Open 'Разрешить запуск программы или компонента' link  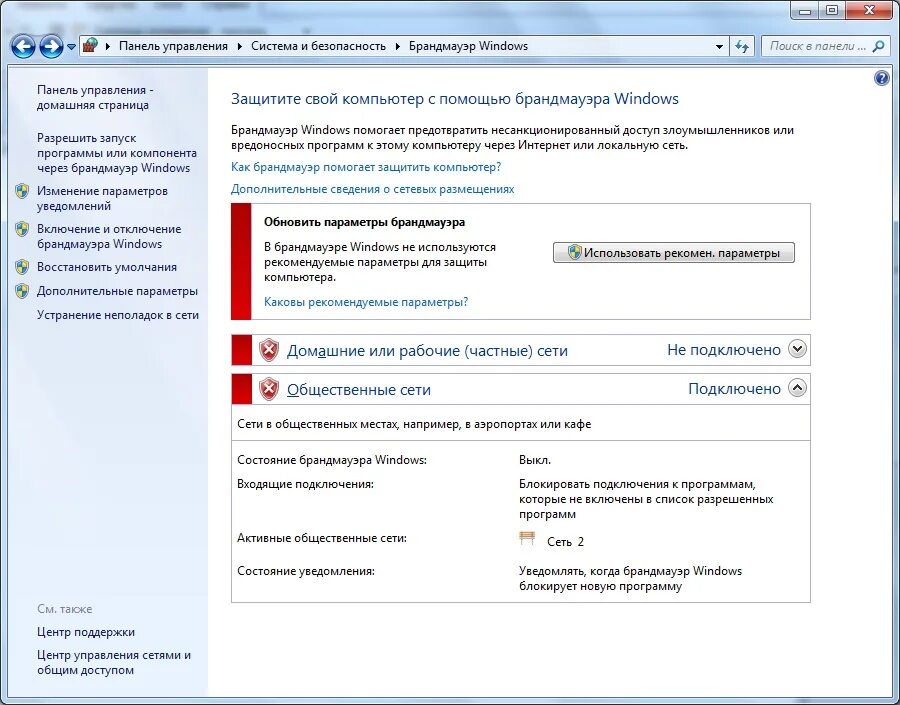(117, 153)
